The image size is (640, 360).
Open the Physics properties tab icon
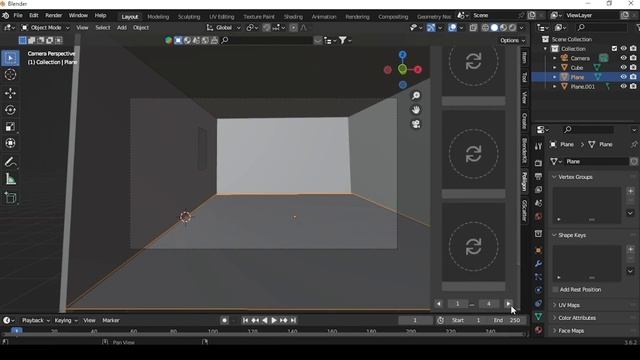(538, 290)
